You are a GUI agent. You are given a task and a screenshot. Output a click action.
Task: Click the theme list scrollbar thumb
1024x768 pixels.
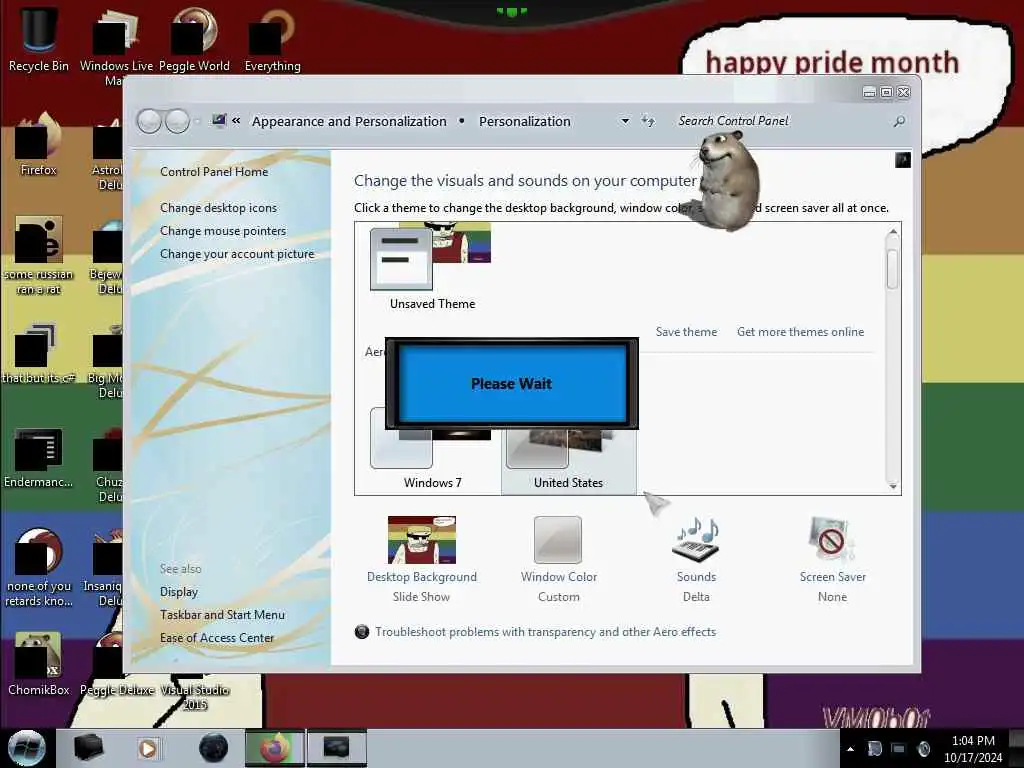(893, 268)
